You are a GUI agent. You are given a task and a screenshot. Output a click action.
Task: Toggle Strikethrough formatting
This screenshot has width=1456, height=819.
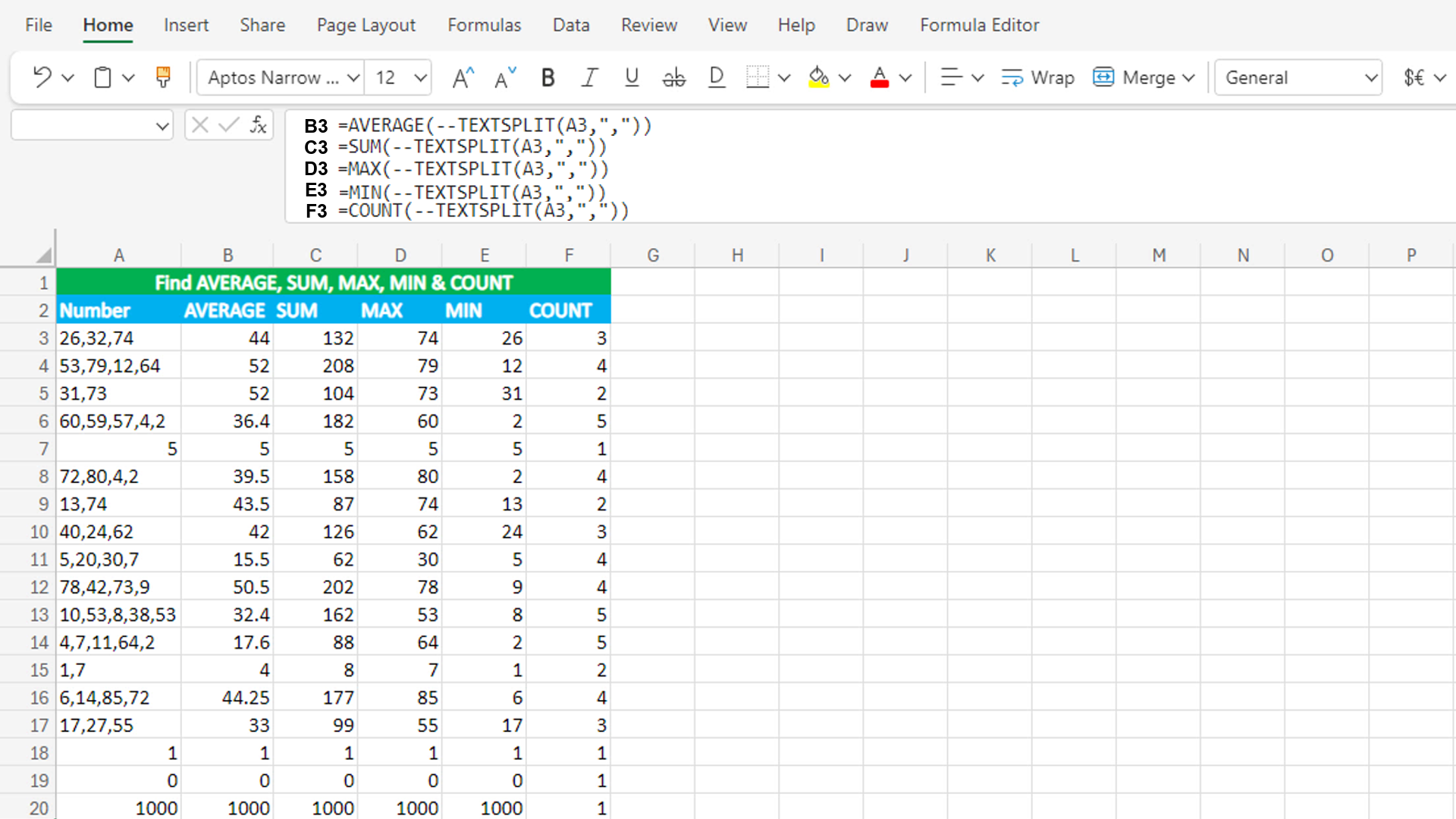click(x=673, y=77)
